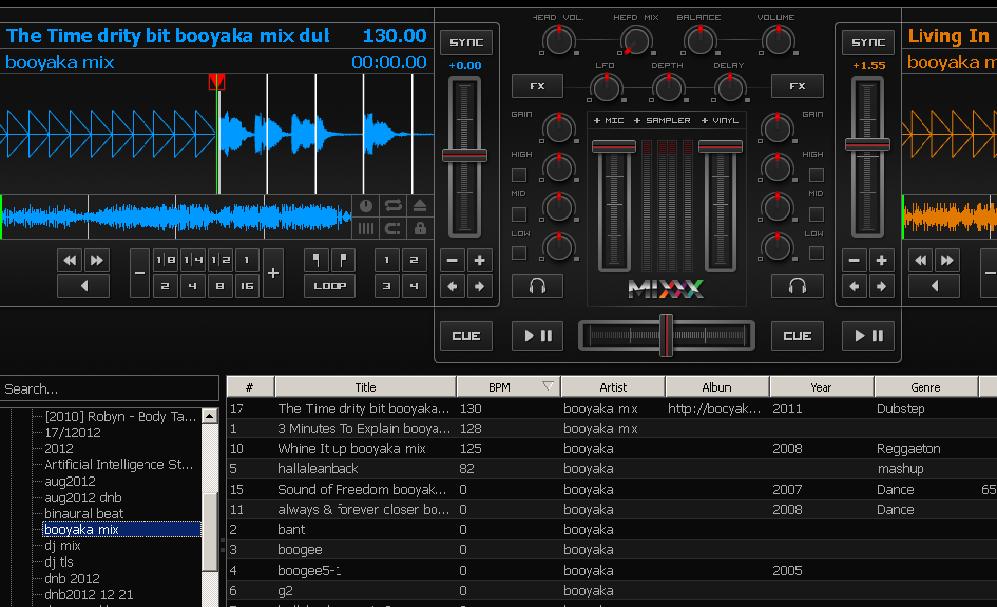Enable keylock on the left deck
Screen dimensions: 997x607
tap(418, 228)
